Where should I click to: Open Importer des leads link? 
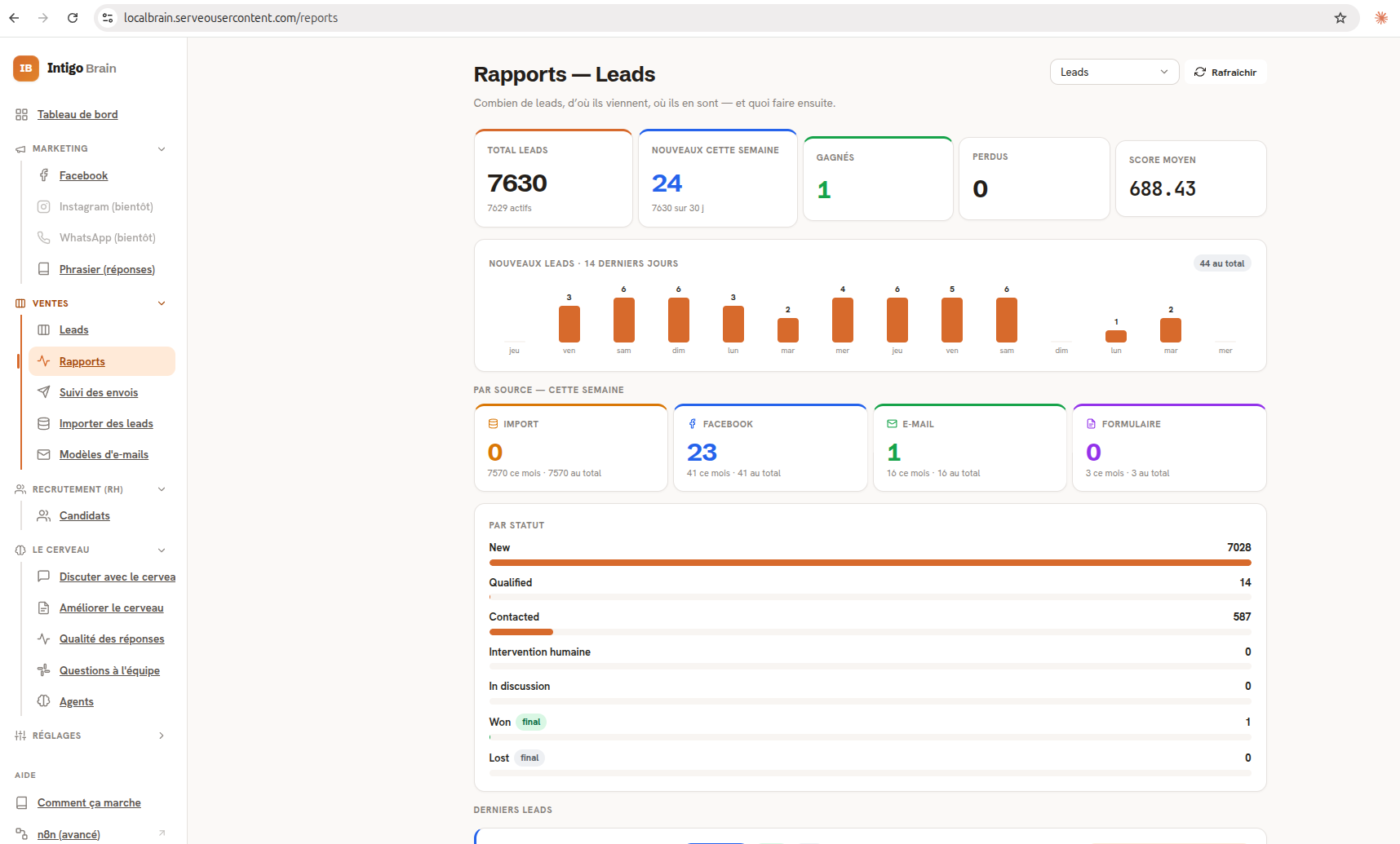pos(106,424)
